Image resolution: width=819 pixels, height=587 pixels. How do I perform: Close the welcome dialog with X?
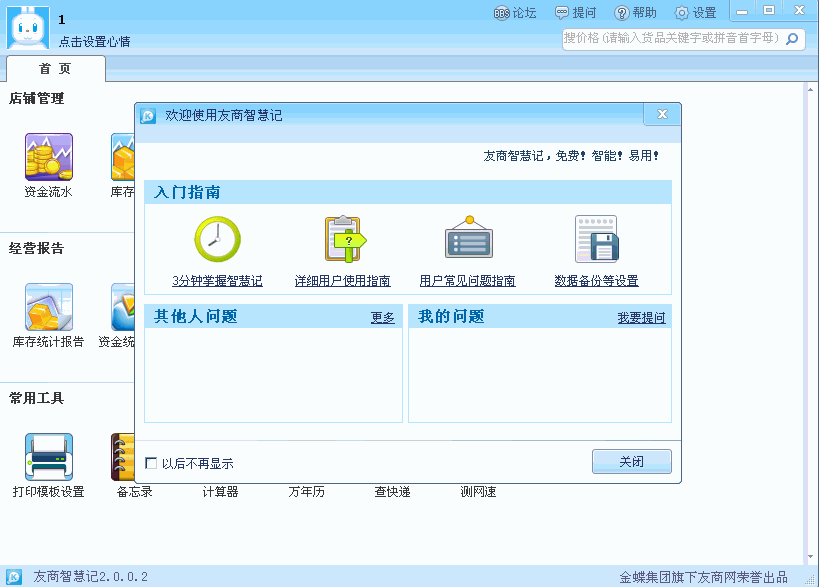(662, 114)
